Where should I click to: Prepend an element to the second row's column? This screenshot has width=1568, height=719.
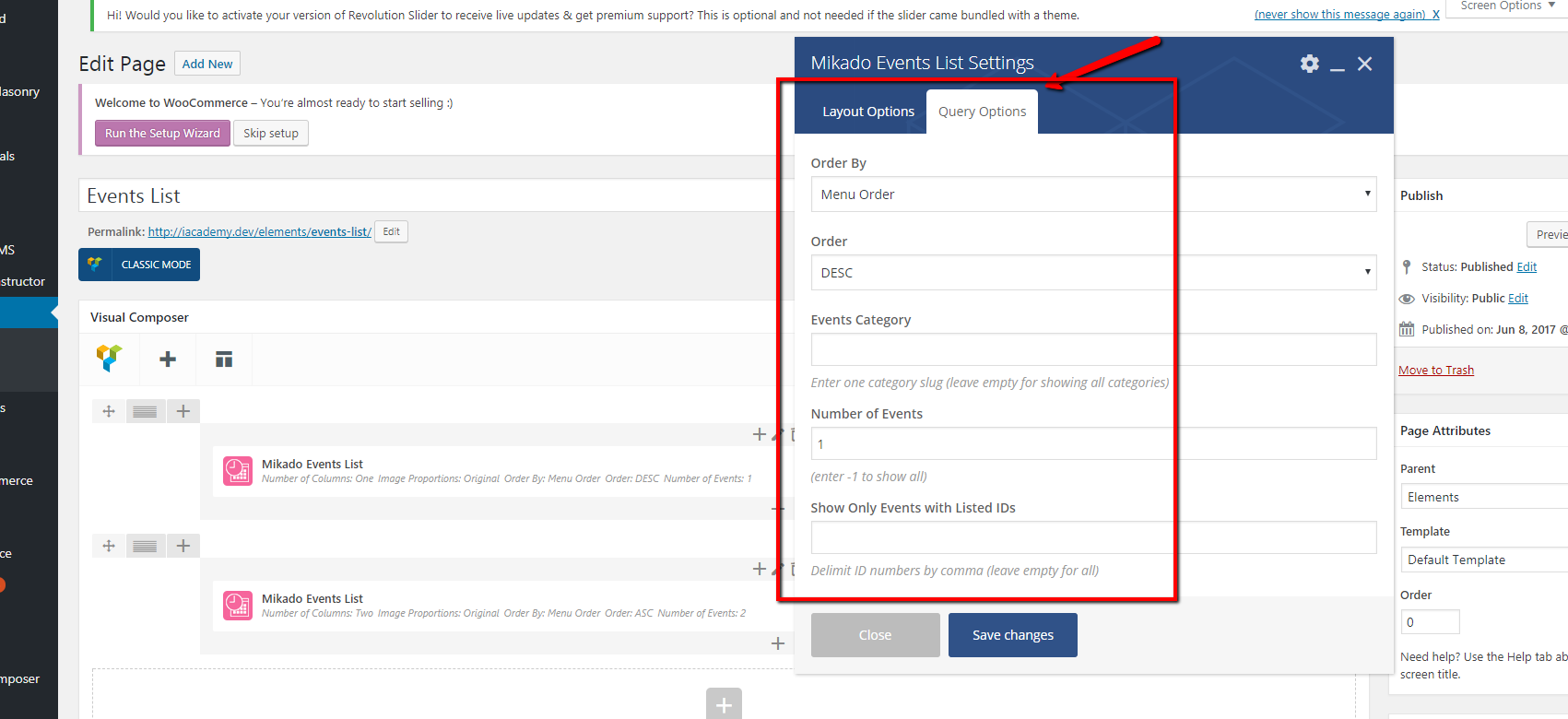(x=760, y=569)
